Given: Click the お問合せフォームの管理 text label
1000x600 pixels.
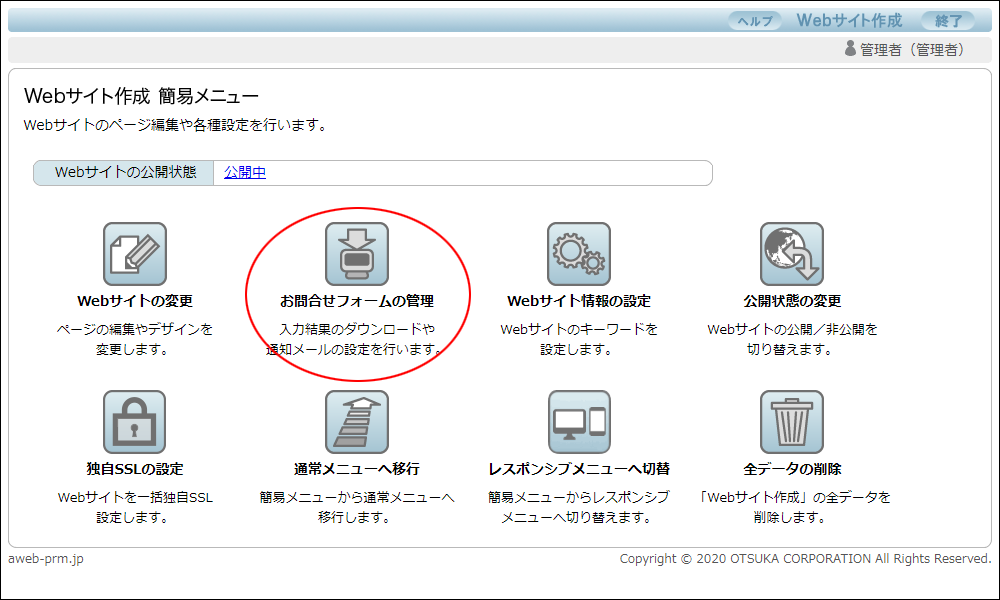Looking at the screenshot, I should pos(356,300).
